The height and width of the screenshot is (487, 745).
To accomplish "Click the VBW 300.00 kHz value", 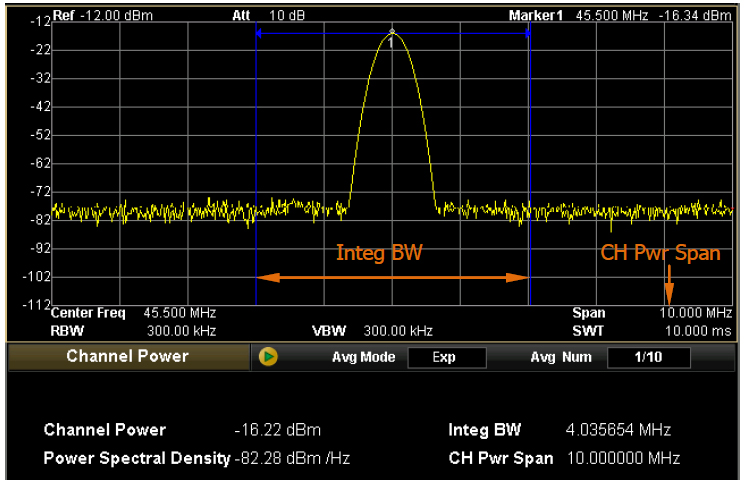I will (x=398, y=331).
